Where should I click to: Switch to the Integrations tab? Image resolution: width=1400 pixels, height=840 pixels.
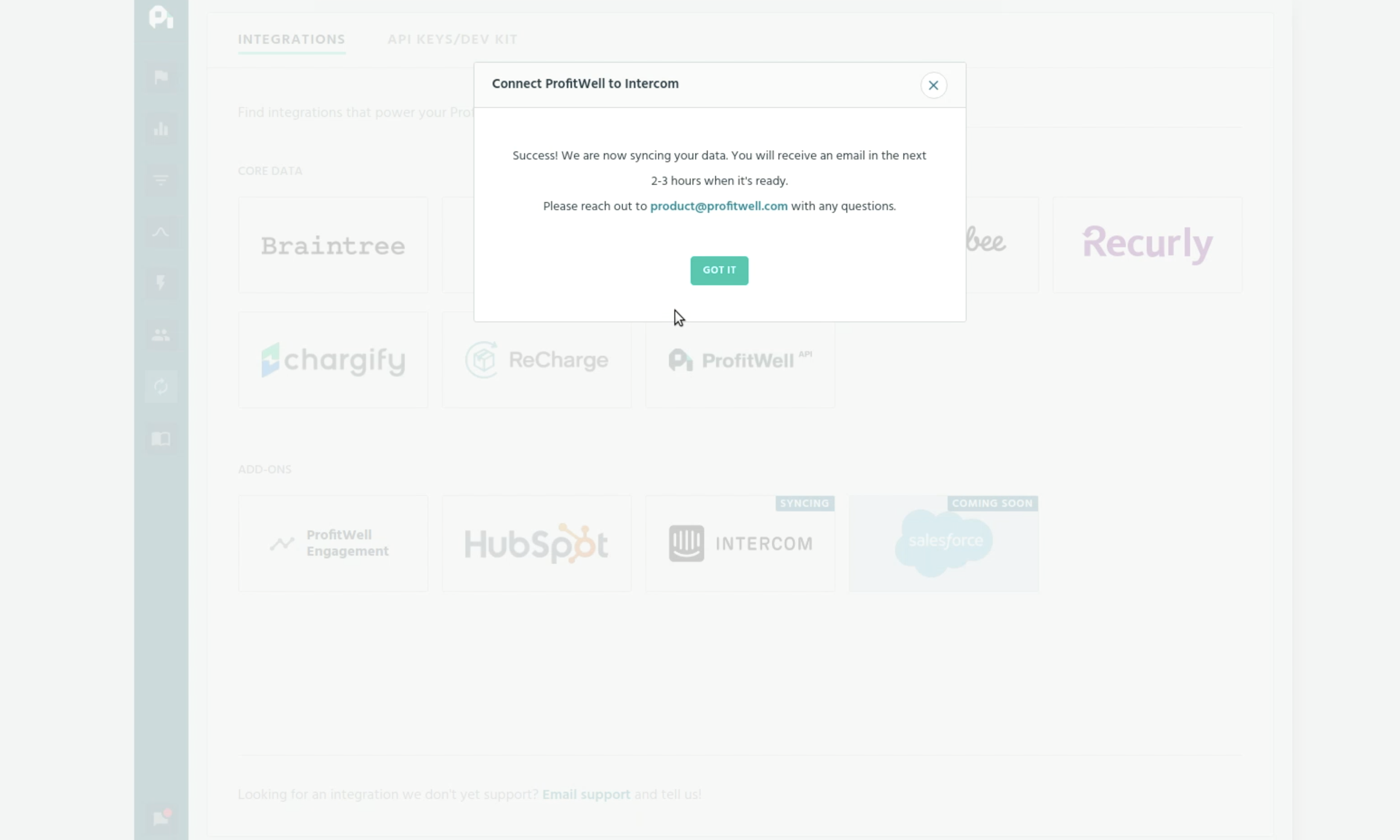291,39
